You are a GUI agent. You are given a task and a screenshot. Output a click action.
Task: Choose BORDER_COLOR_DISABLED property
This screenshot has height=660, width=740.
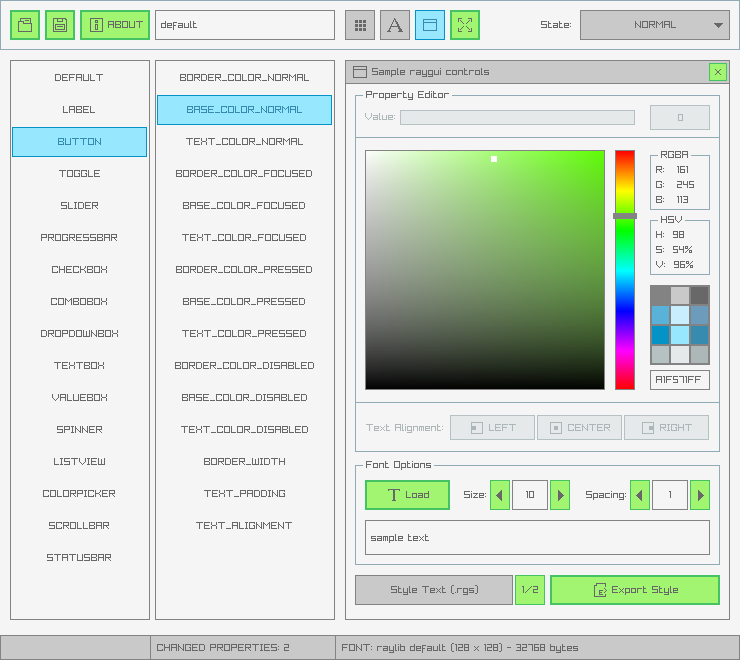244,366
